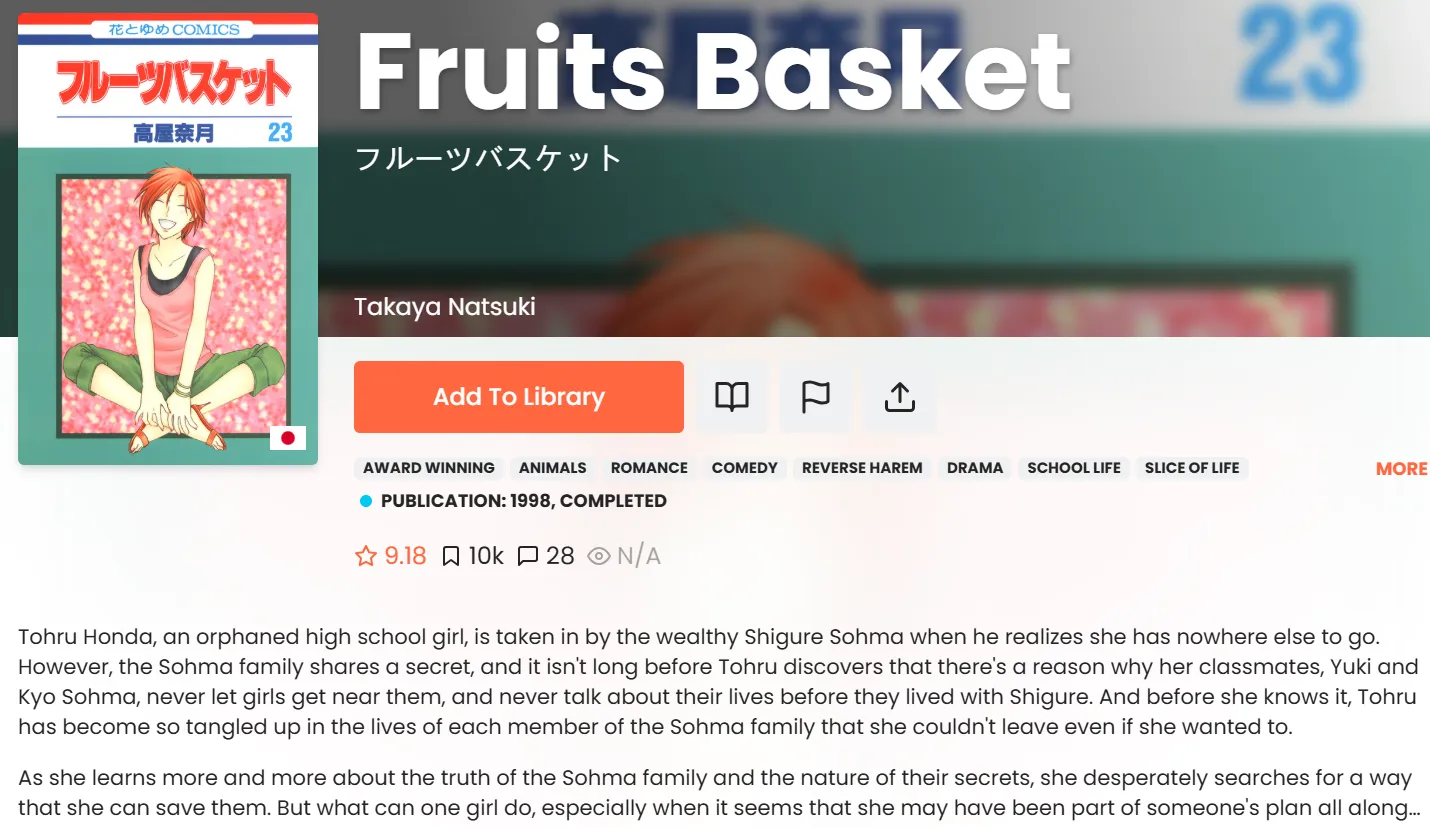Viewport: 1430px width, 828px height.
Task: Click the Japan flag icon on cover
Action: coord(289,438)
